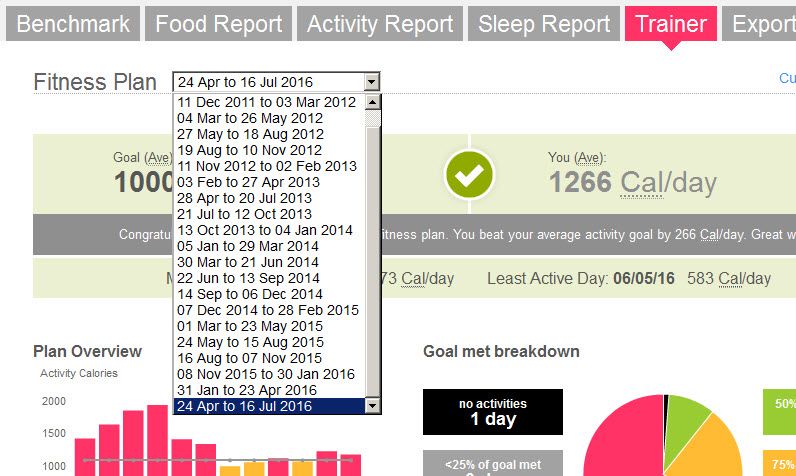Select 11 Dec 2011 to 03 Mar 2012

266,102
